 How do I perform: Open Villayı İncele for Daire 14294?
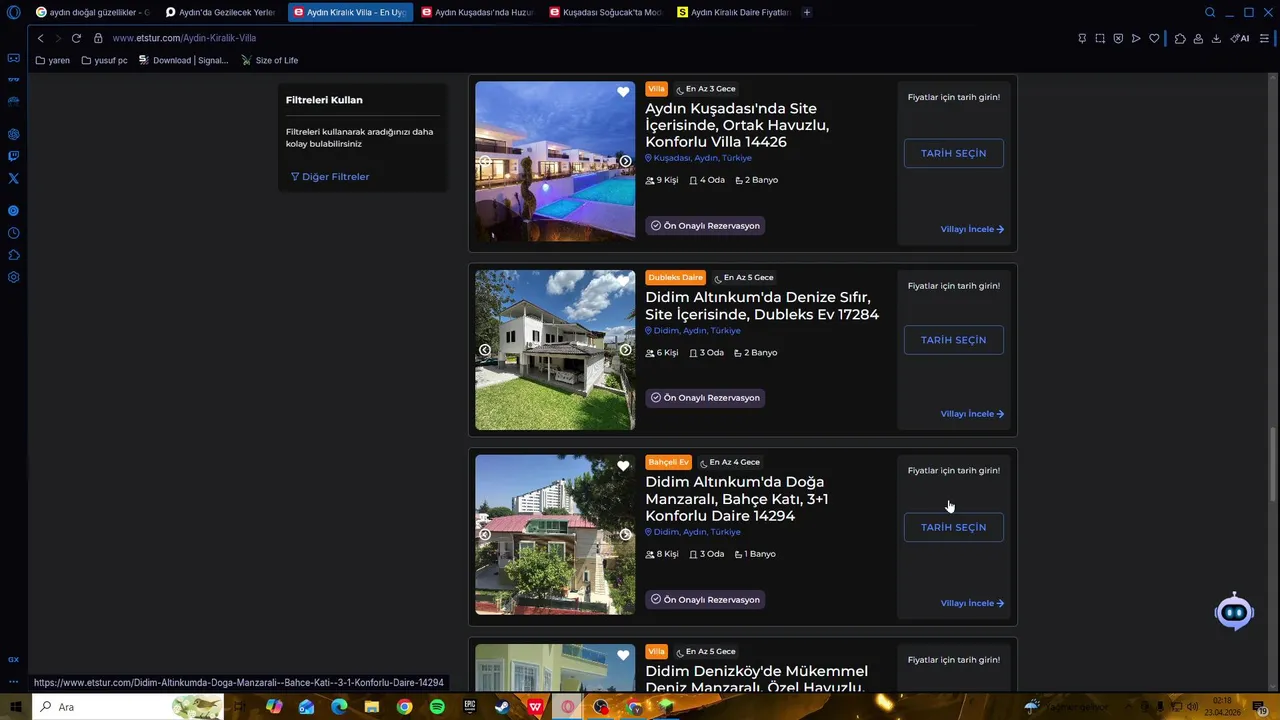[972, 603]
